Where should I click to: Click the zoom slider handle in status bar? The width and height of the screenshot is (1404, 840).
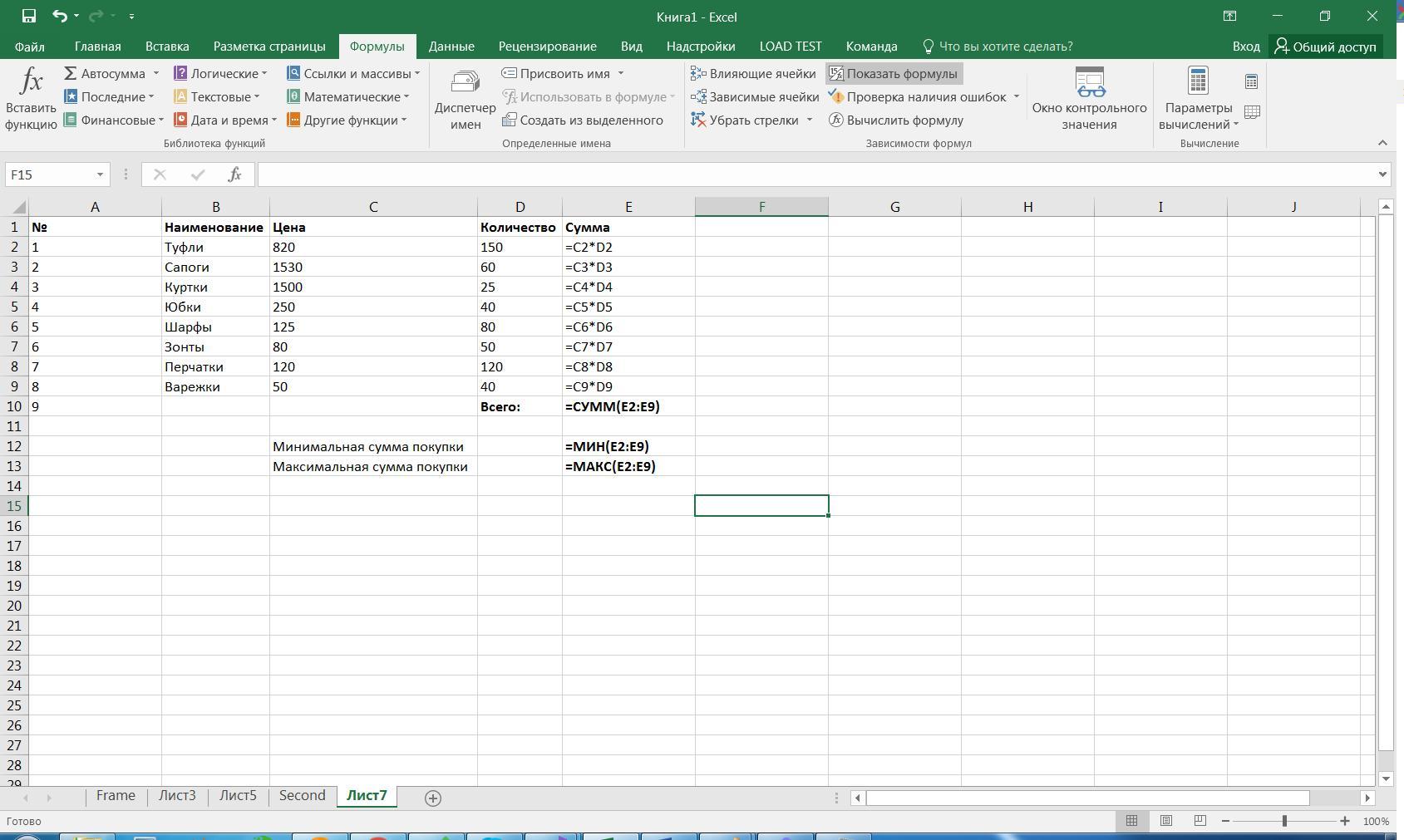(1284, 821)
